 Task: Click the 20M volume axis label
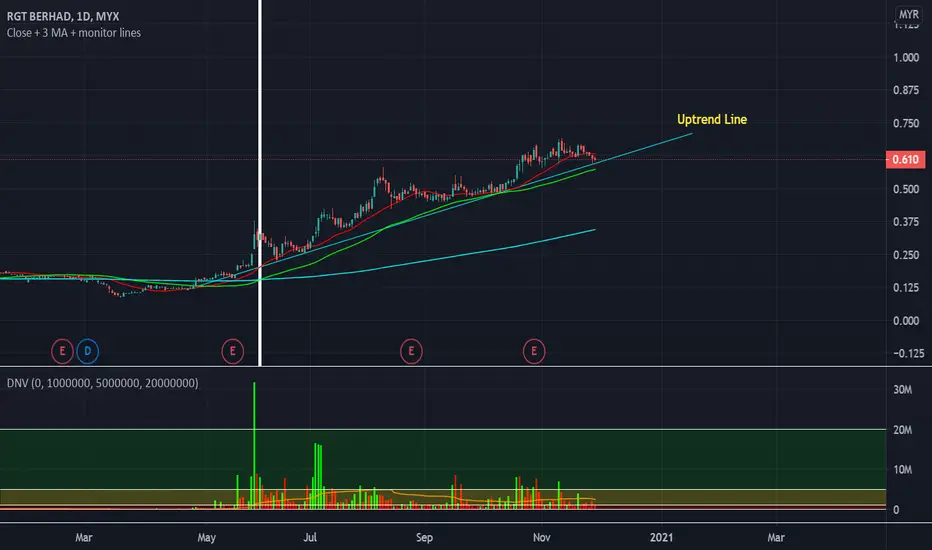click(902, 430)
